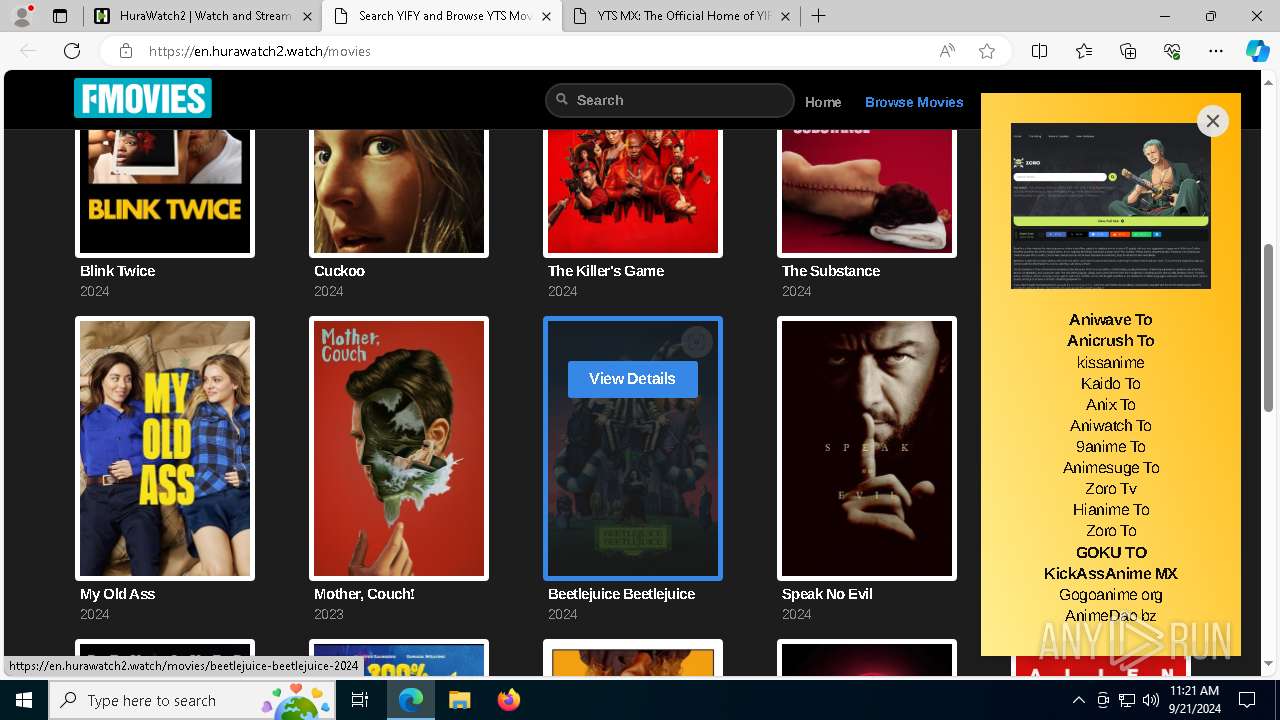Open Copilot sidebar icon
Screen dimensions: 1280x720
[1257, 51]
